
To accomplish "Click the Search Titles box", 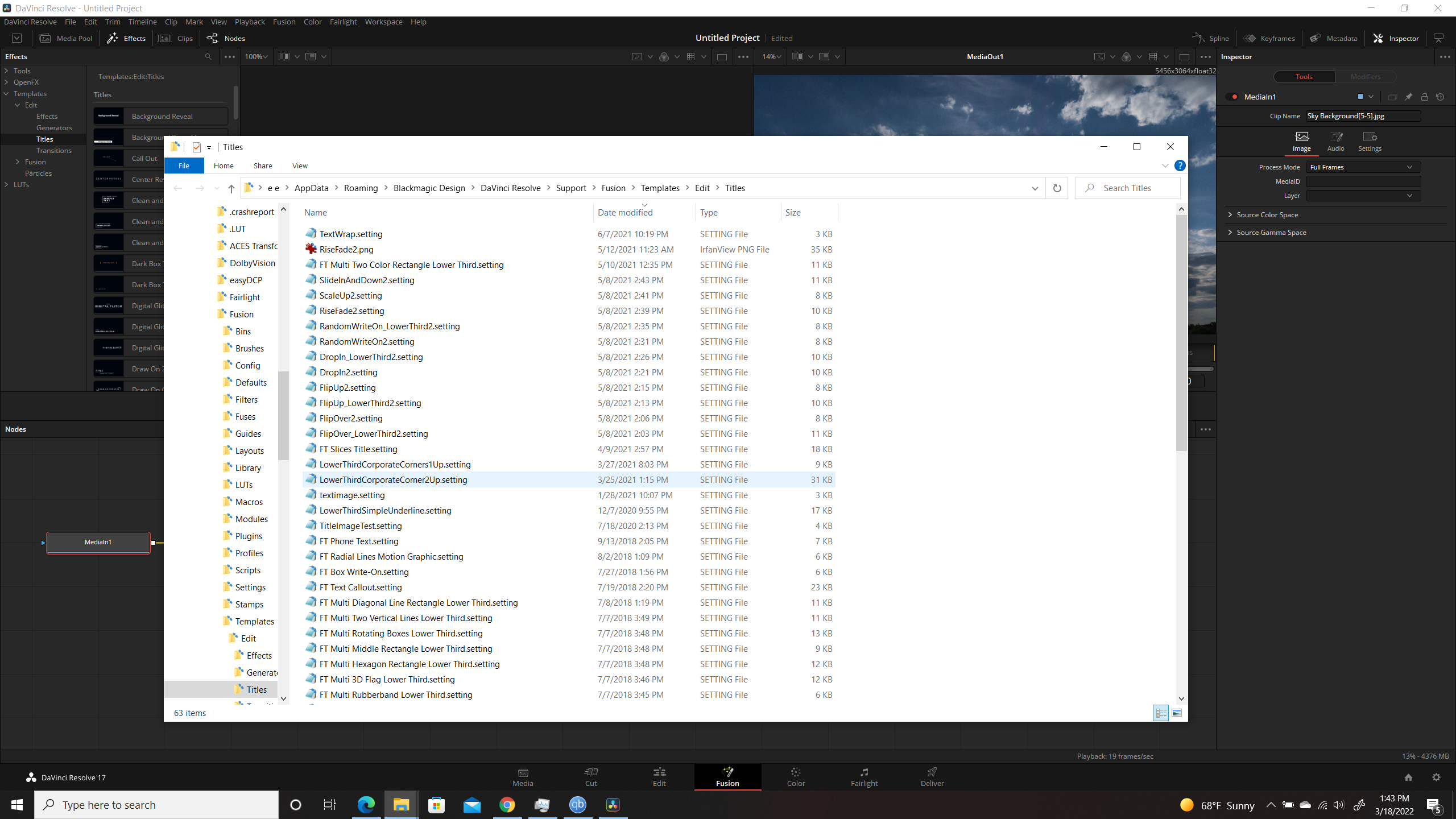I will 1127,188.
